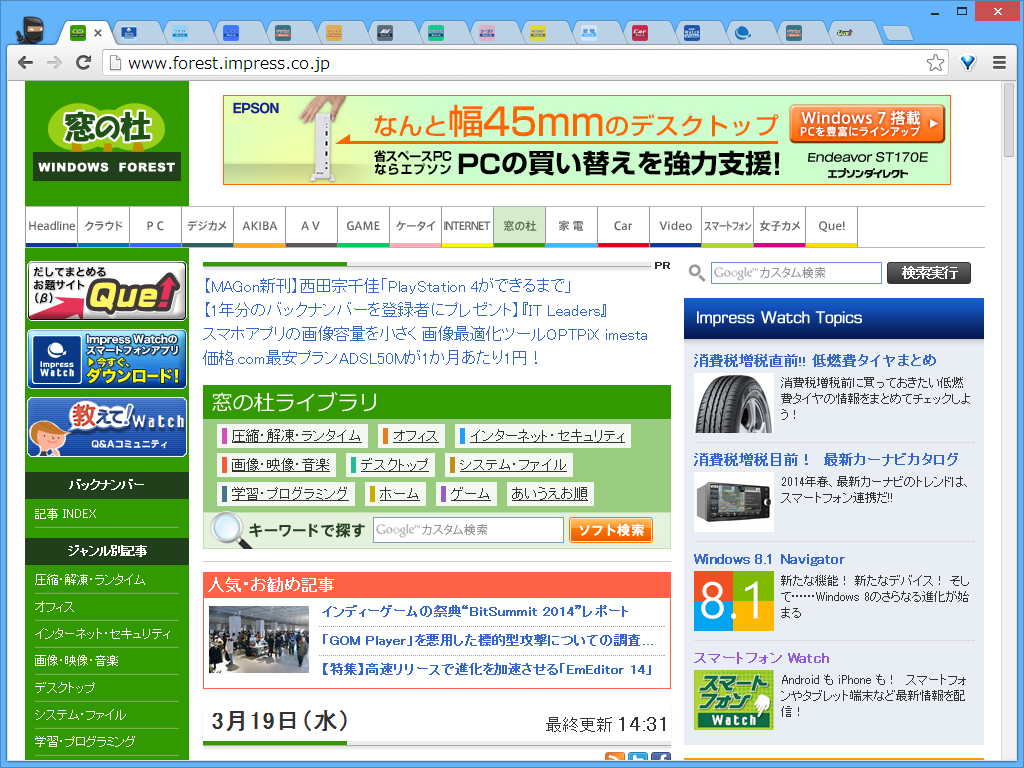Click the page reload icon
Screen dimensions: 1024x768
click(83, 62)
